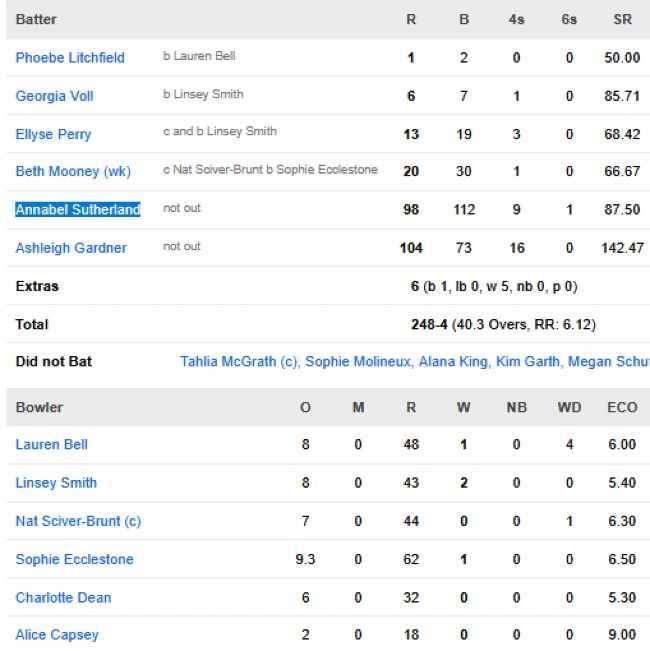This screenshot has width=650, height=651.
Task: Open bowler Lauren Bell's profile
Action: pos(52,445)
